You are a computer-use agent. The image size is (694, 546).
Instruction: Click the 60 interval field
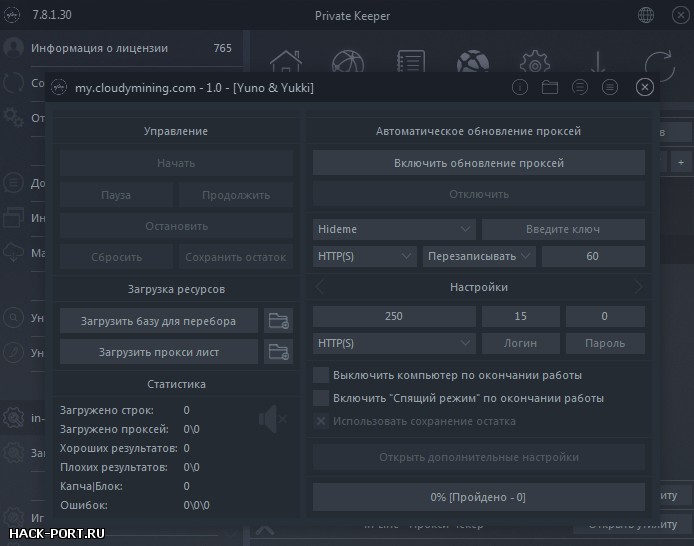(593, 256)
